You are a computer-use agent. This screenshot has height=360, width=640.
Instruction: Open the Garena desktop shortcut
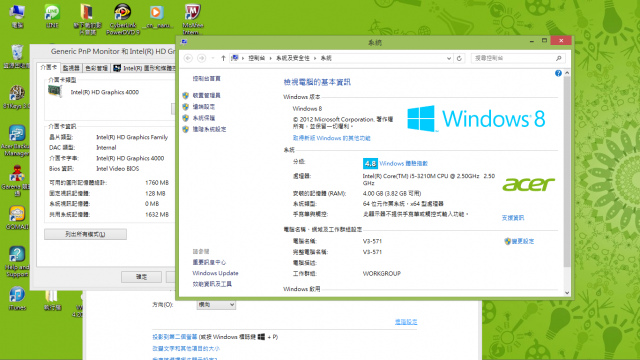(16, 180)
